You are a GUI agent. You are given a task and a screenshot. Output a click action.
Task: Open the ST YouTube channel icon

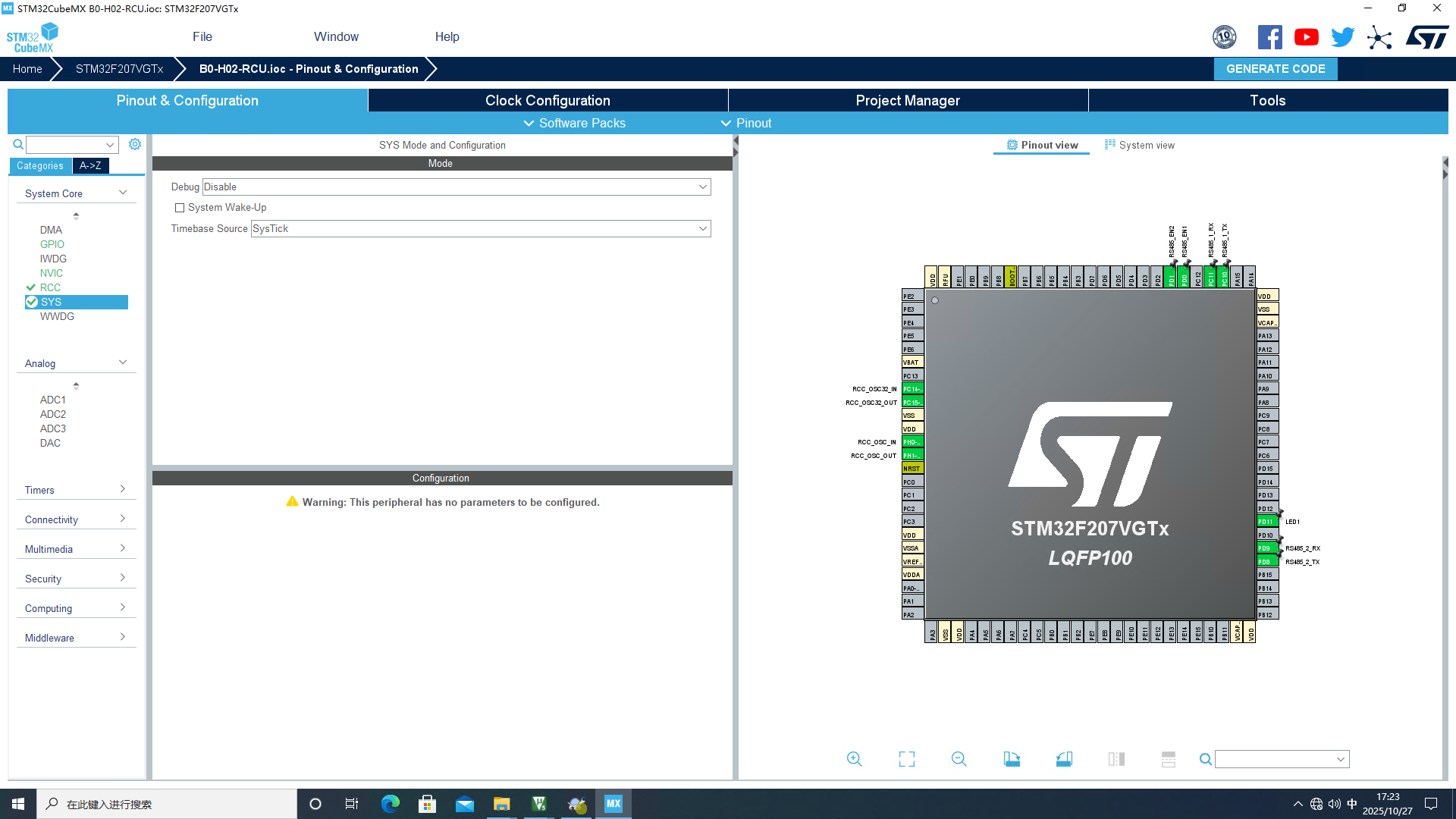pos(1306,37)
